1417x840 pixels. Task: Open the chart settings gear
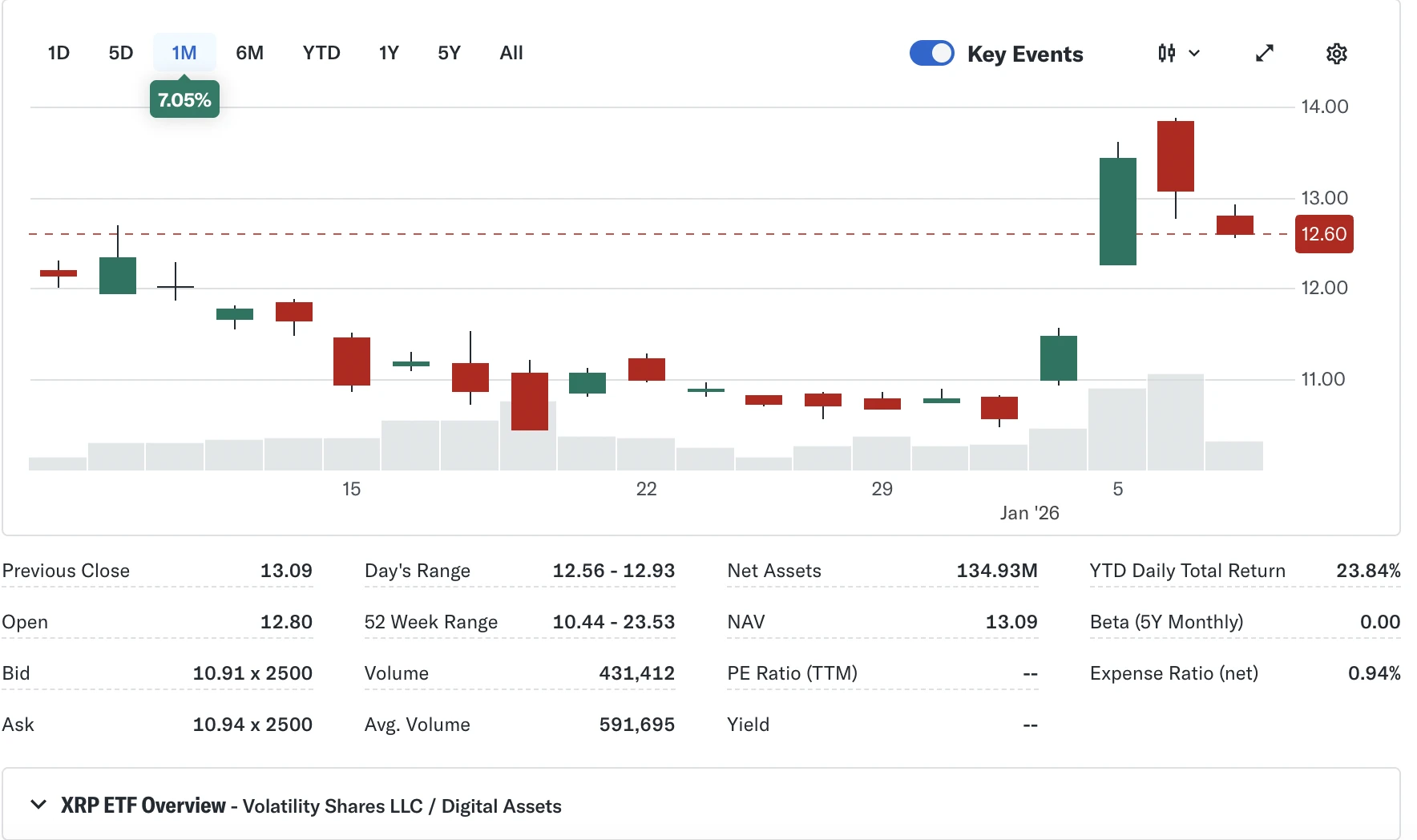coord(1336,53)
